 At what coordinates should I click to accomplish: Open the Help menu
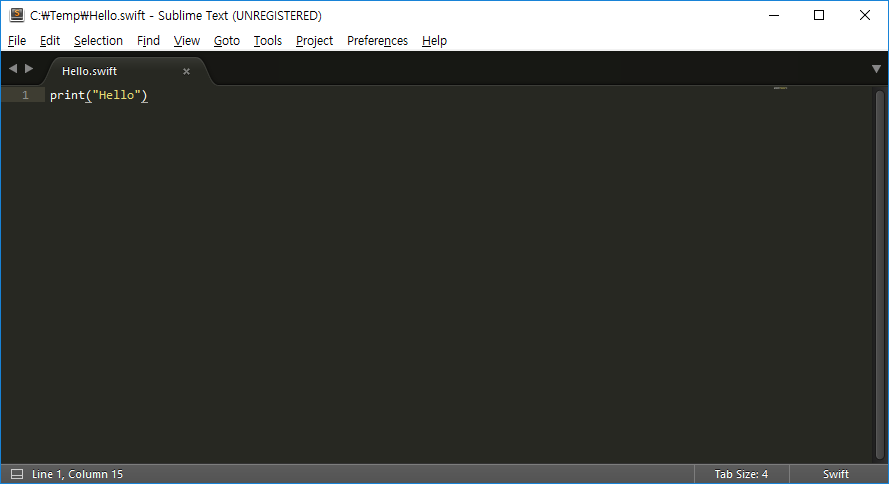[434, 41]
